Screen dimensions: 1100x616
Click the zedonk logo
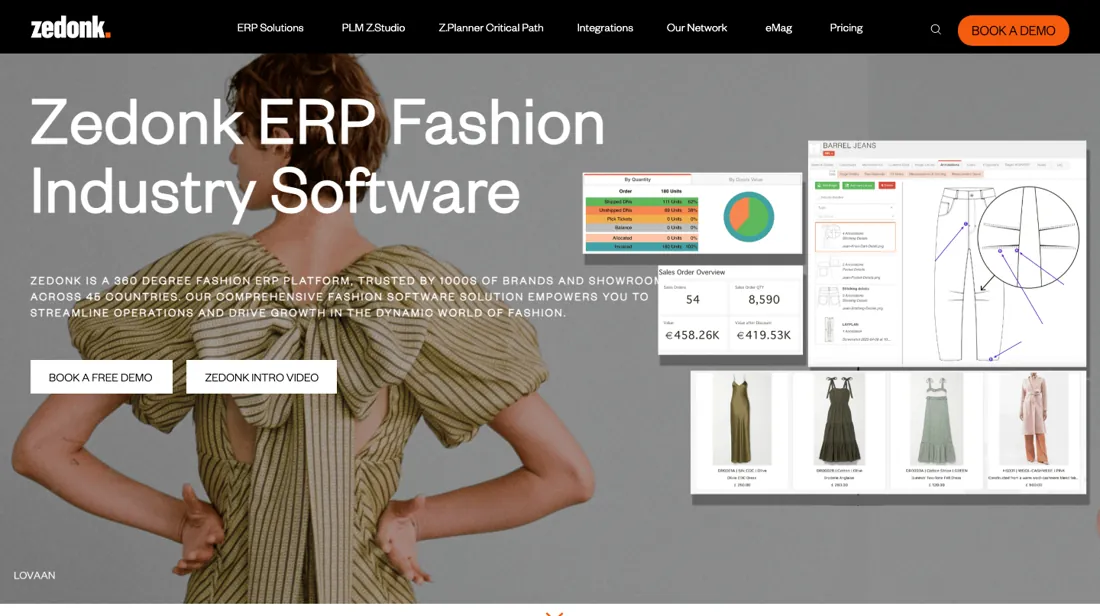70,27
